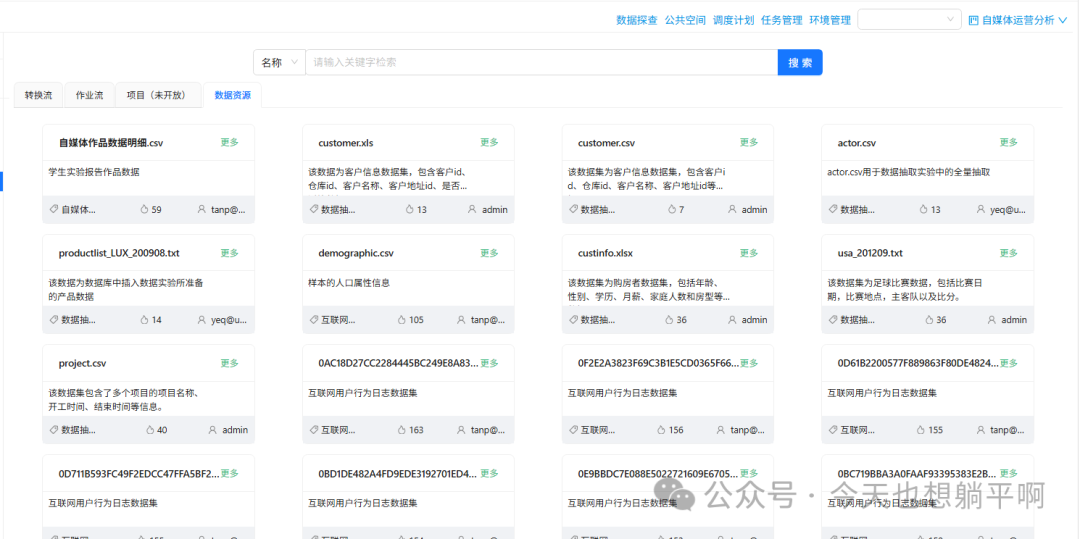Open the usa_201209.txt card title
This screenshot has height=539, width=1080.
(870, 253)
